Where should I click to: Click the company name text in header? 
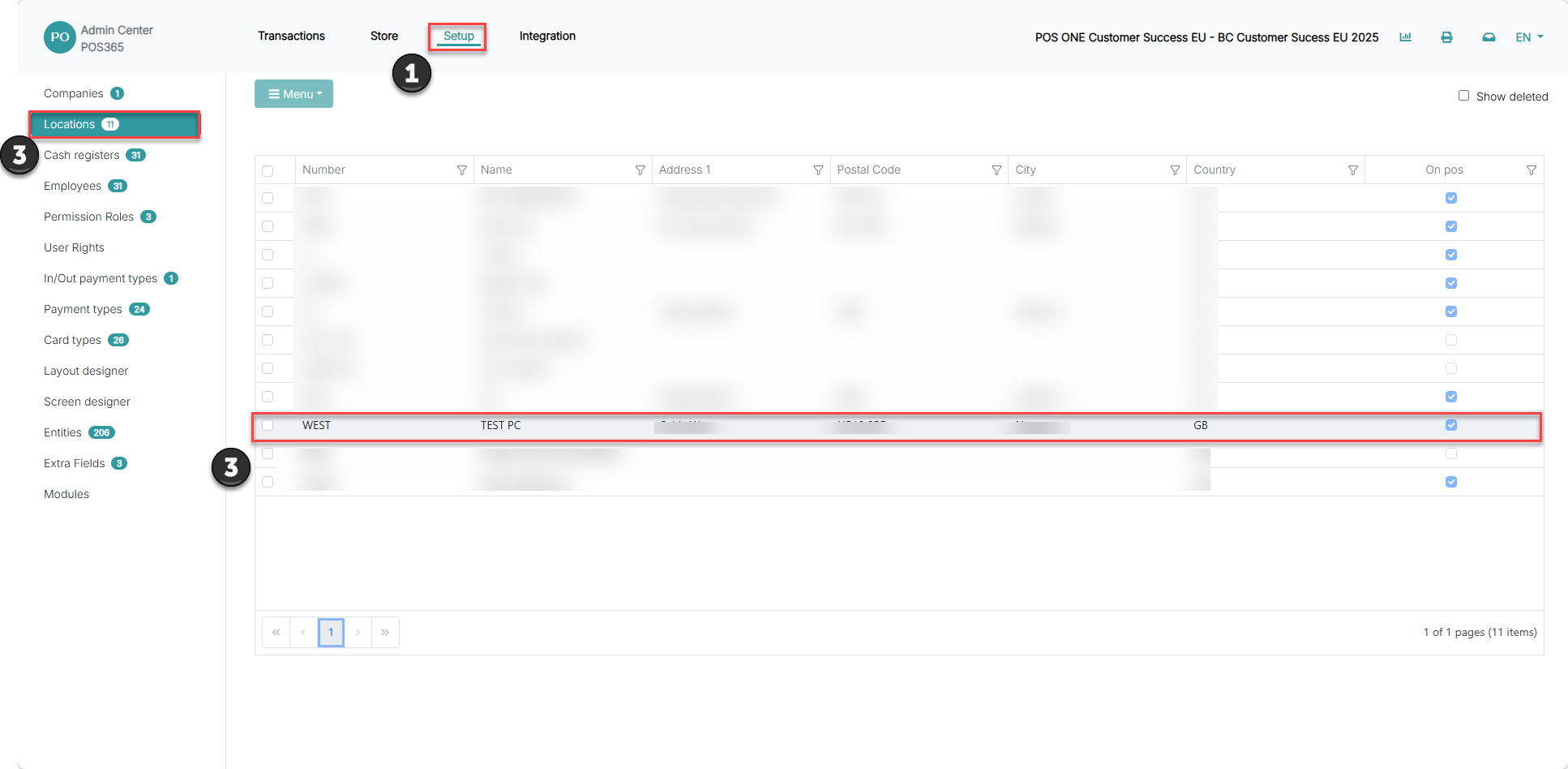[x=1206, y=37]
